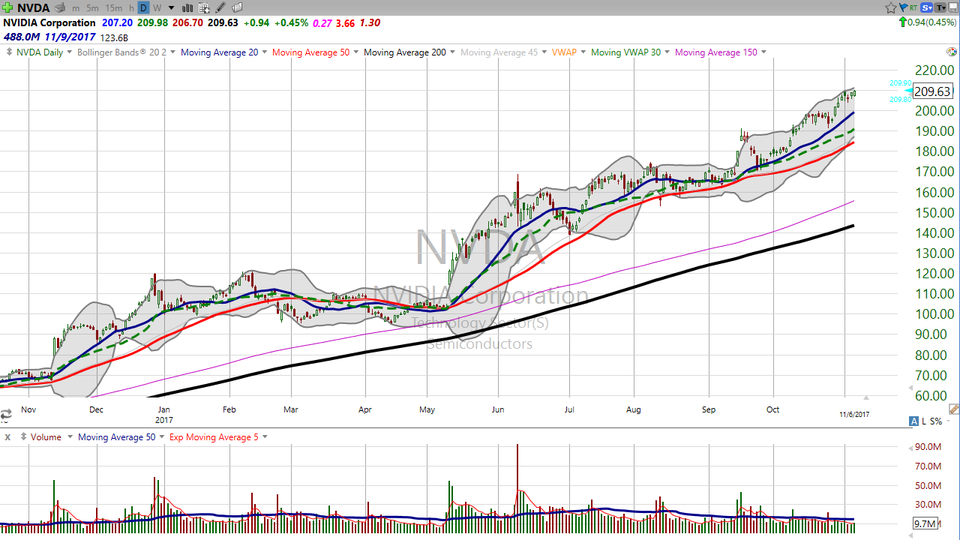The width and height of the screenshot is (960, 540).
Task: Click the +0.45% percent change value
Action: pos(291,23)
